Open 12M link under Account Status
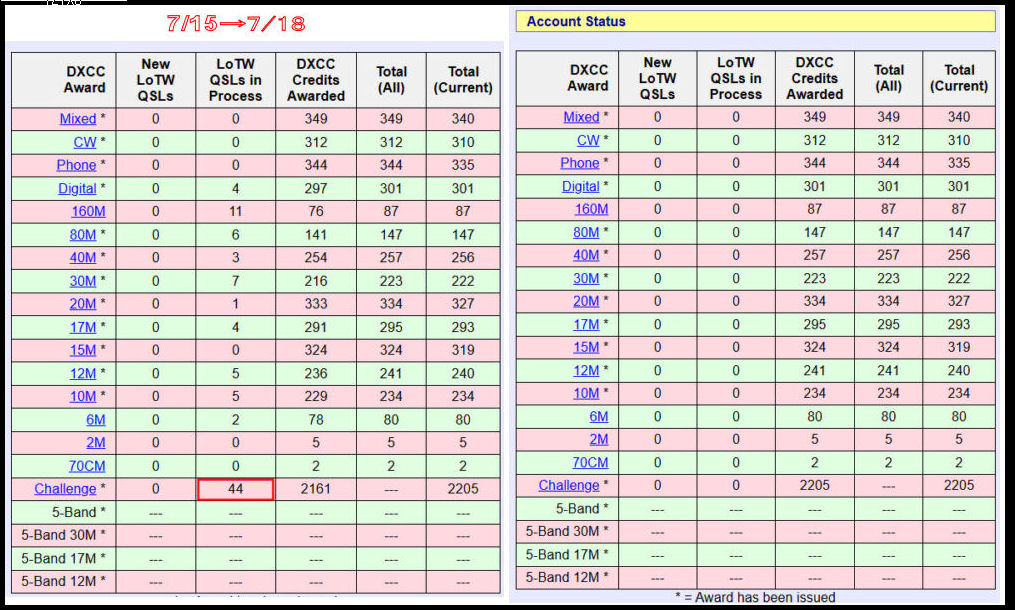 click(x=586, y=370)
